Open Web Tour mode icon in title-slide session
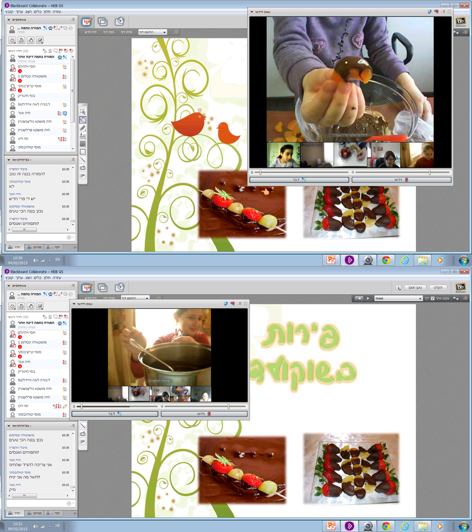The width and height of the screenshot is (472, 532). click(x=119, y=288)
